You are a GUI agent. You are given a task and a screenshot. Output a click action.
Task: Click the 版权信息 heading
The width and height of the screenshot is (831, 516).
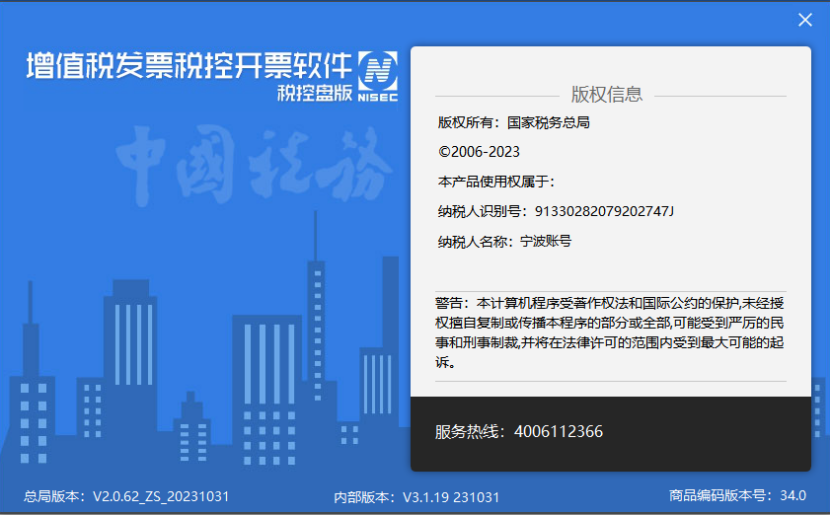pos(606,94)
